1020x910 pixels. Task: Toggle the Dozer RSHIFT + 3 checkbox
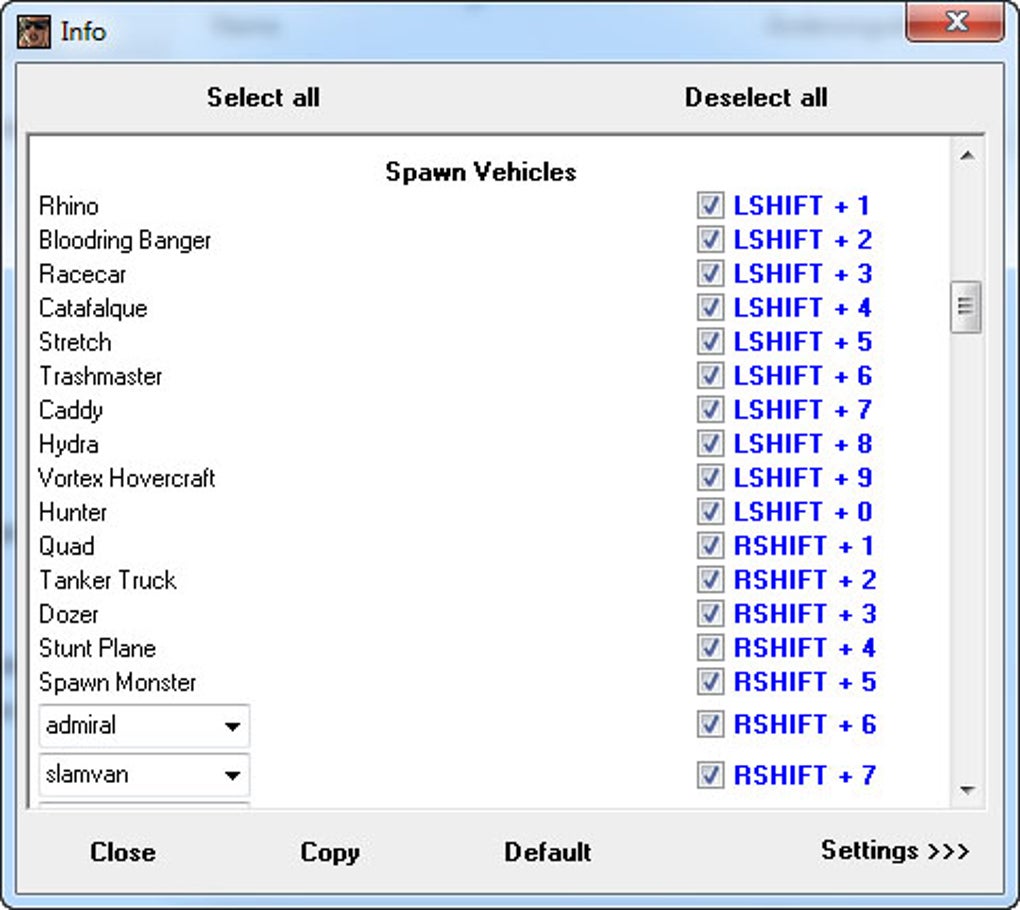click(710, 613)
